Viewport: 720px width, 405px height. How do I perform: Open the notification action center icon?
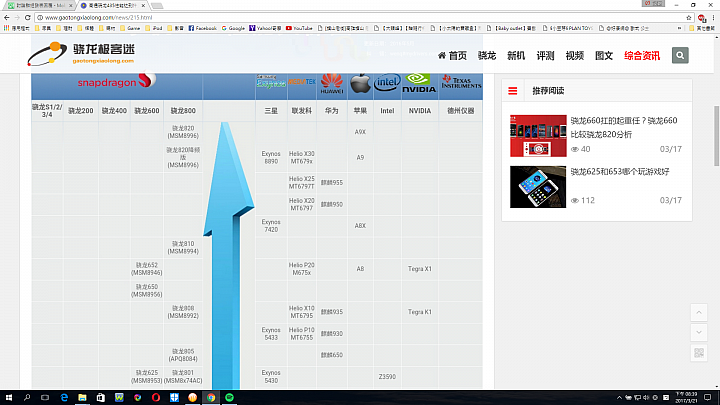click(708, 398)
